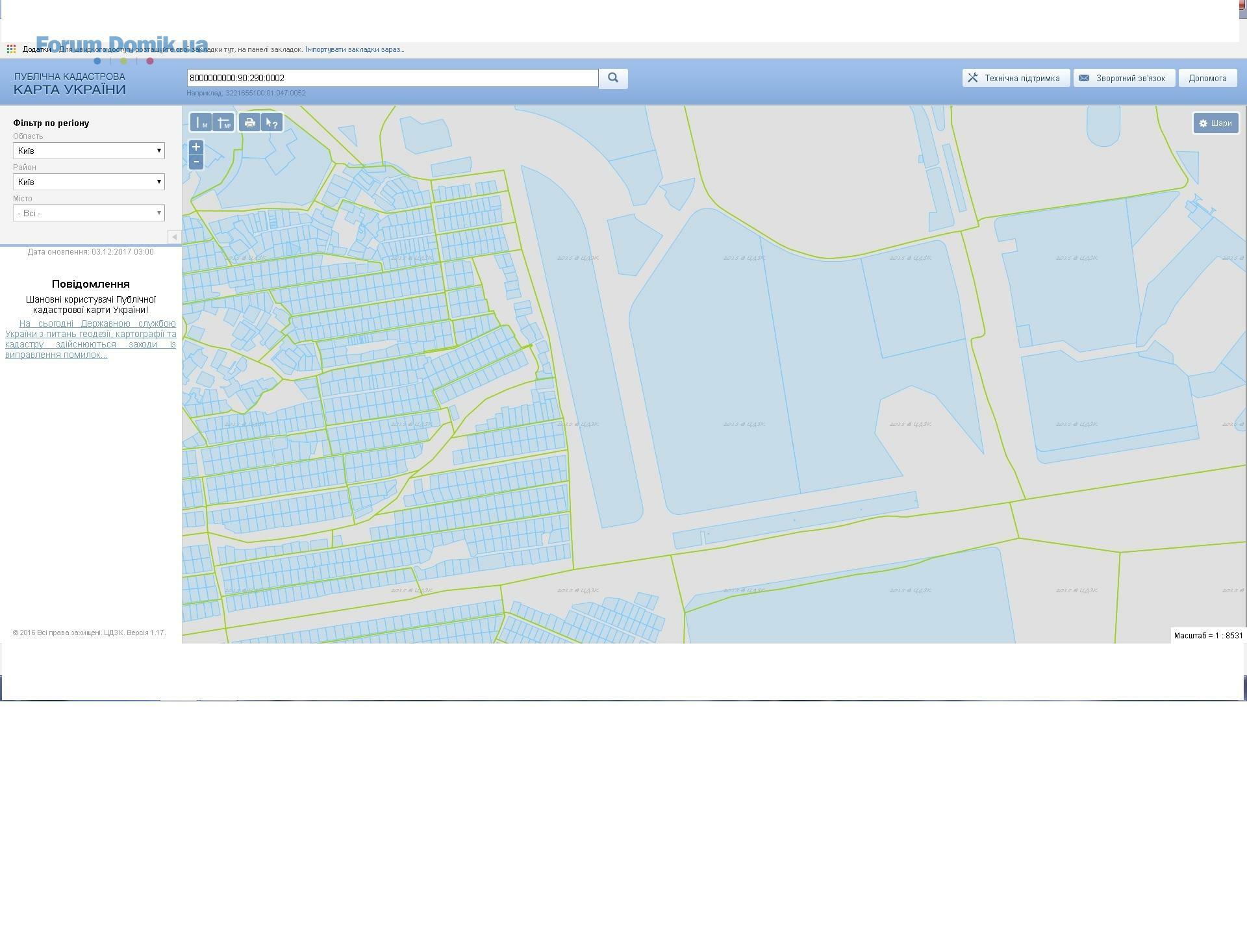This screenshot has height=952, width=1247.
Task: Open the Додатки apps grid icon
Action: pos(11,49)
